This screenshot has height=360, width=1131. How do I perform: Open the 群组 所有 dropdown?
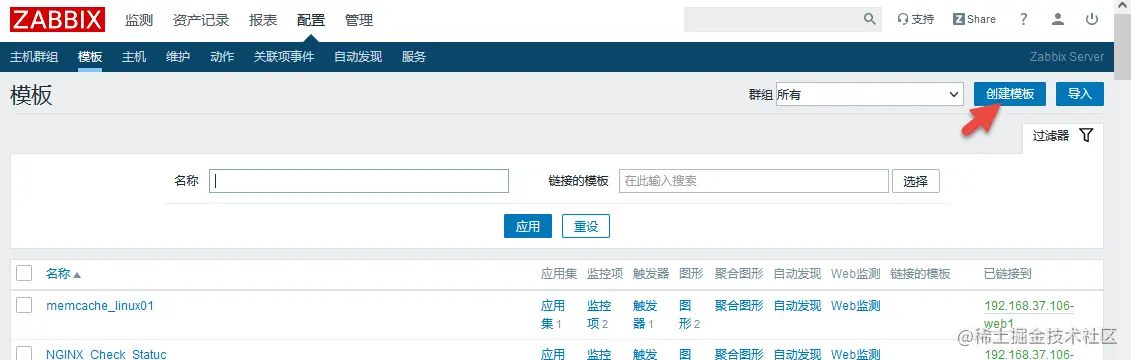tap(870, 94)
